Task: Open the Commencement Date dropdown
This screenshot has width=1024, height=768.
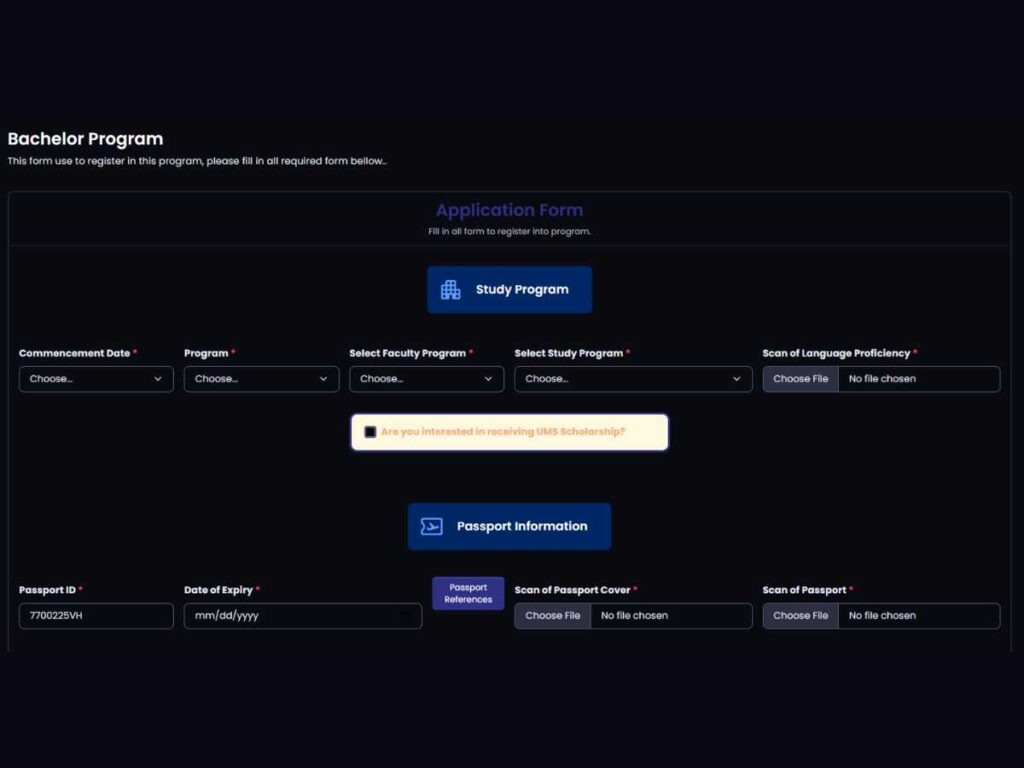Action: (96, 379)
